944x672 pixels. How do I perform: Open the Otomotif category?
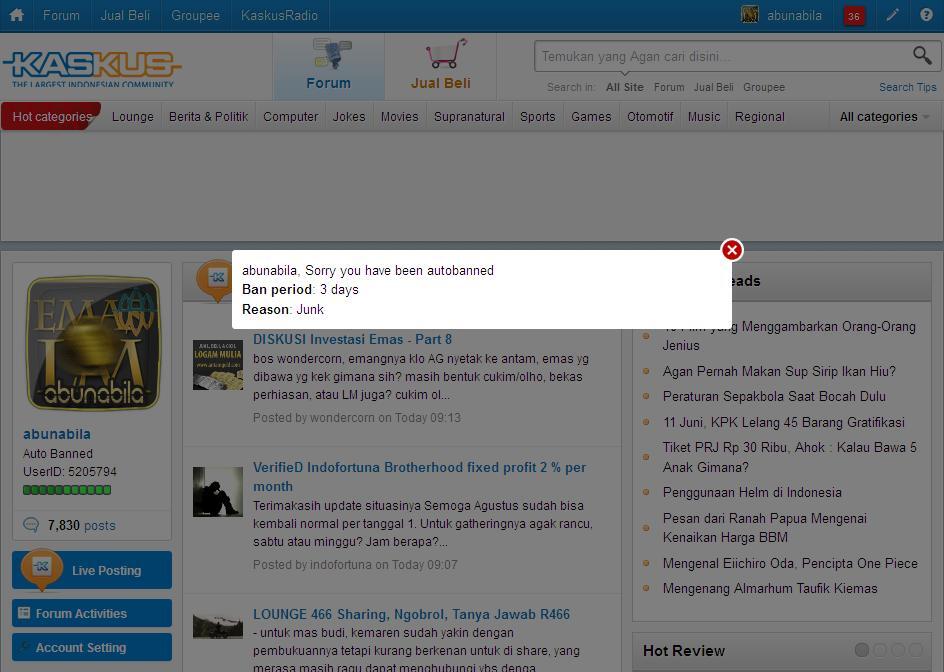(650, 117)
